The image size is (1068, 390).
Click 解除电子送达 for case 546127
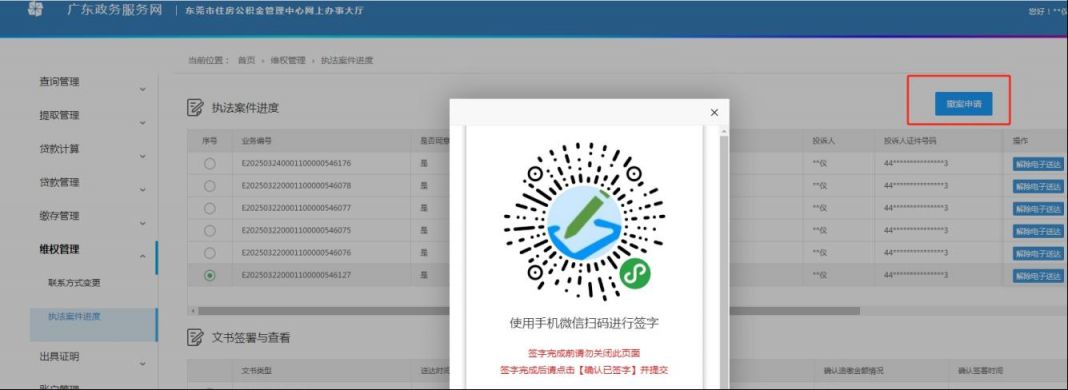[x=1038, y=276]
